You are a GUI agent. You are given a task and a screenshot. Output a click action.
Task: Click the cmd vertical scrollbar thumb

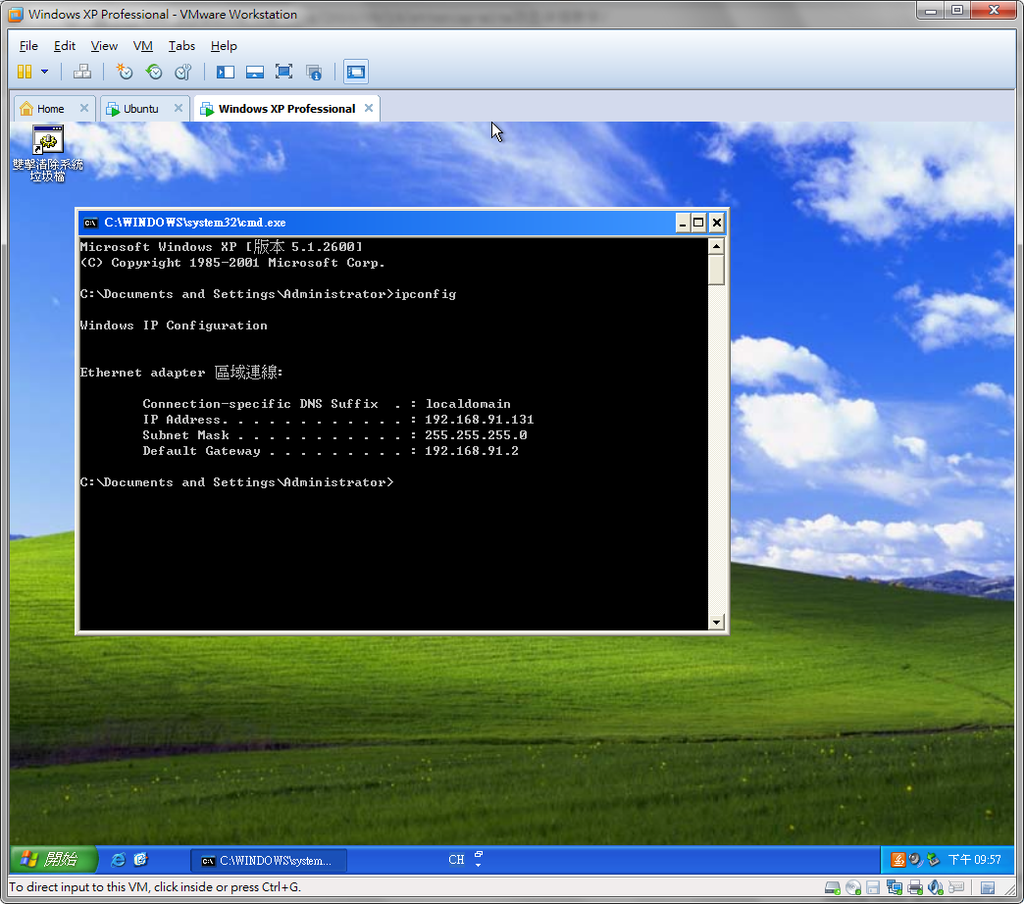716,270
